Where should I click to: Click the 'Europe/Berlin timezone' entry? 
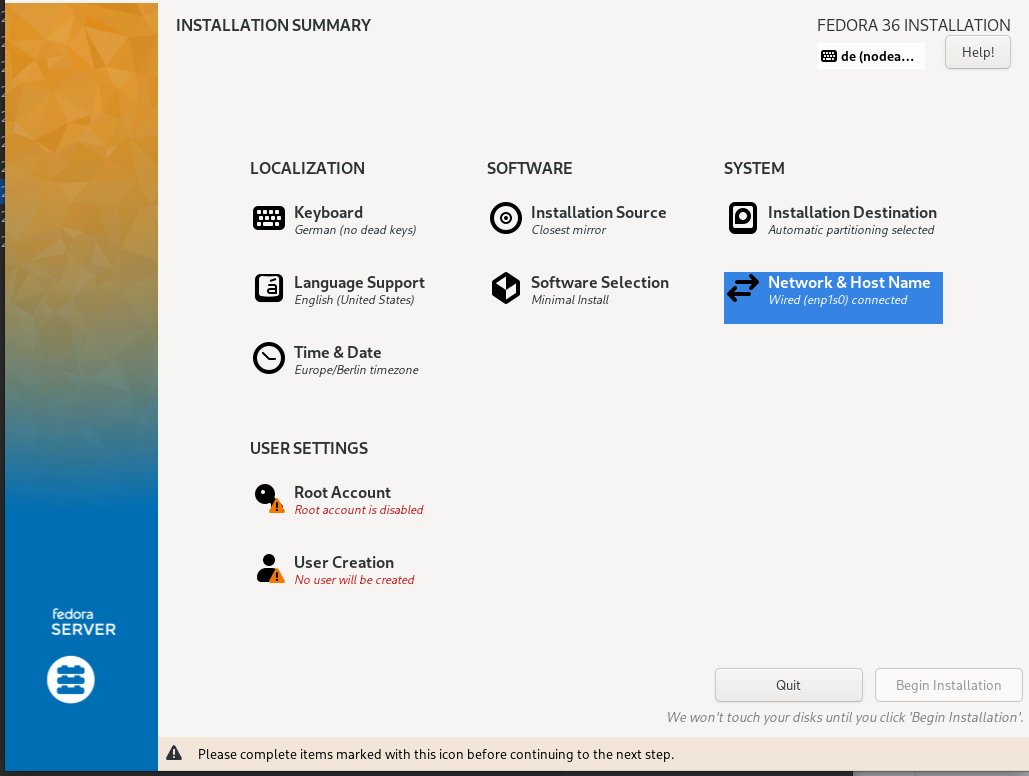click(356, 370)
